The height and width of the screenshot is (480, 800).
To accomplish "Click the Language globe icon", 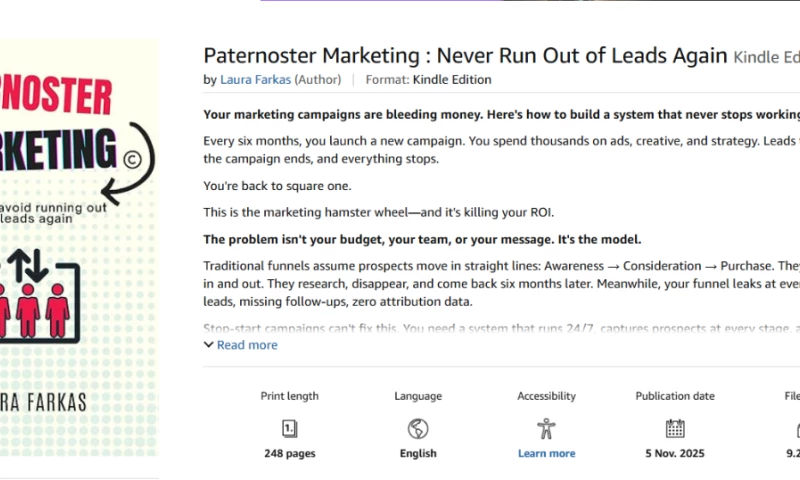I will point(418,429).
